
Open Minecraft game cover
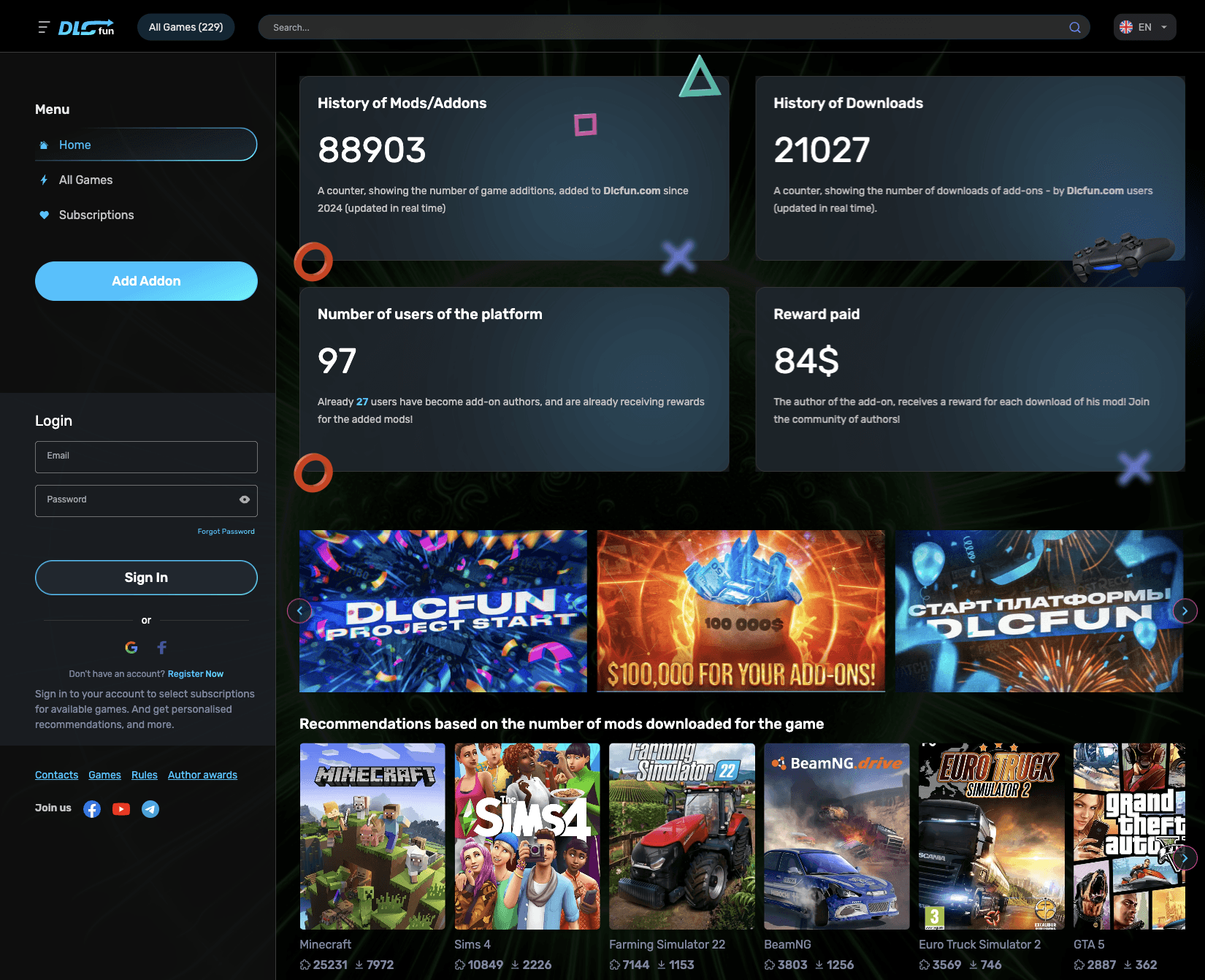click(372, 836)
